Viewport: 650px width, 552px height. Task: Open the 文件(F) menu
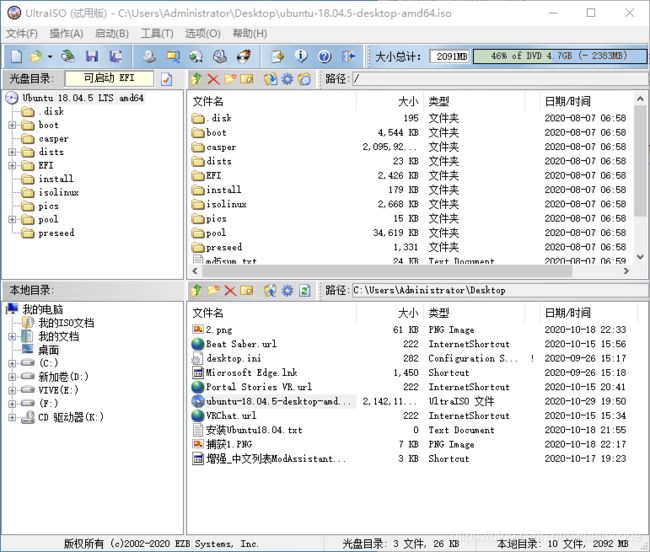[22, 34]
